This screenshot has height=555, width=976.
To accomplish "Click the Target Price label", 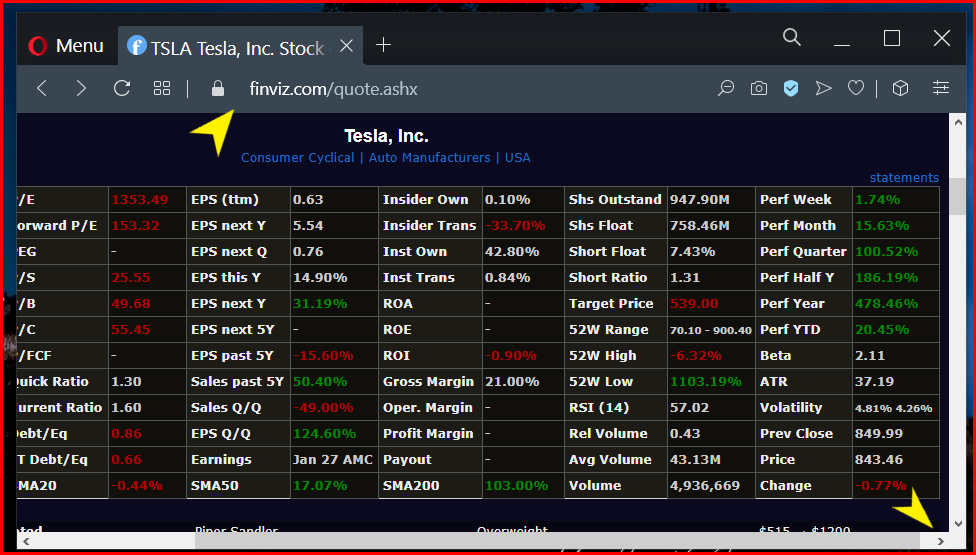I will 611,304.
